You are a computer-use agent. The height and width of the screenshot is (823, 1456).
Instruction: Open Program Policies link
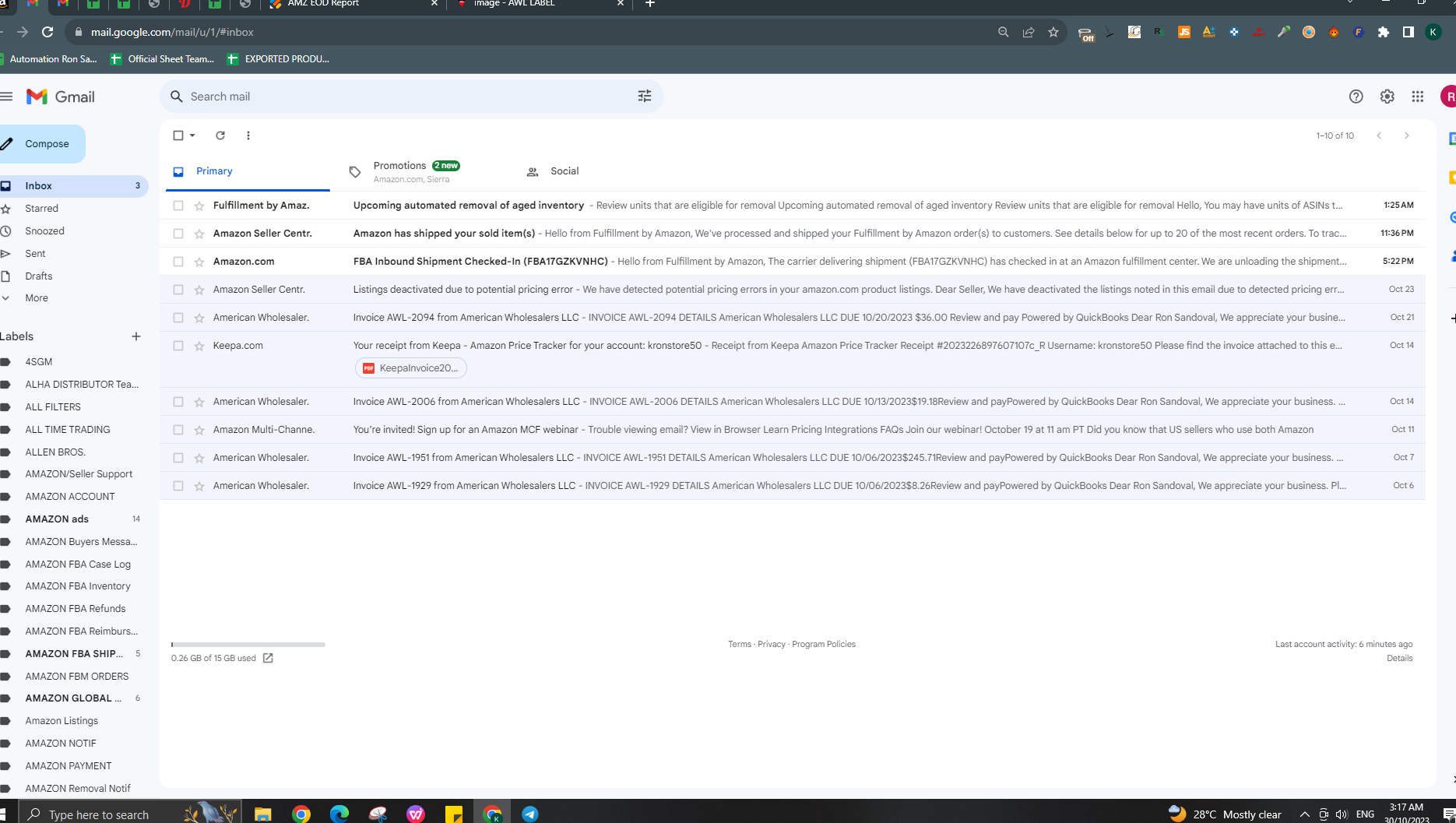pos(824,644)
